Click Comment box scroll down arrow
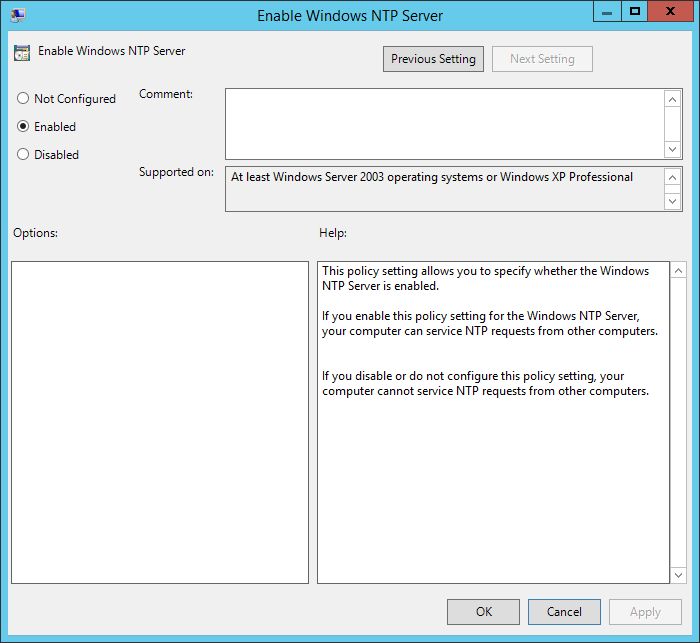The image size is (700, 643). coord(672,149)
